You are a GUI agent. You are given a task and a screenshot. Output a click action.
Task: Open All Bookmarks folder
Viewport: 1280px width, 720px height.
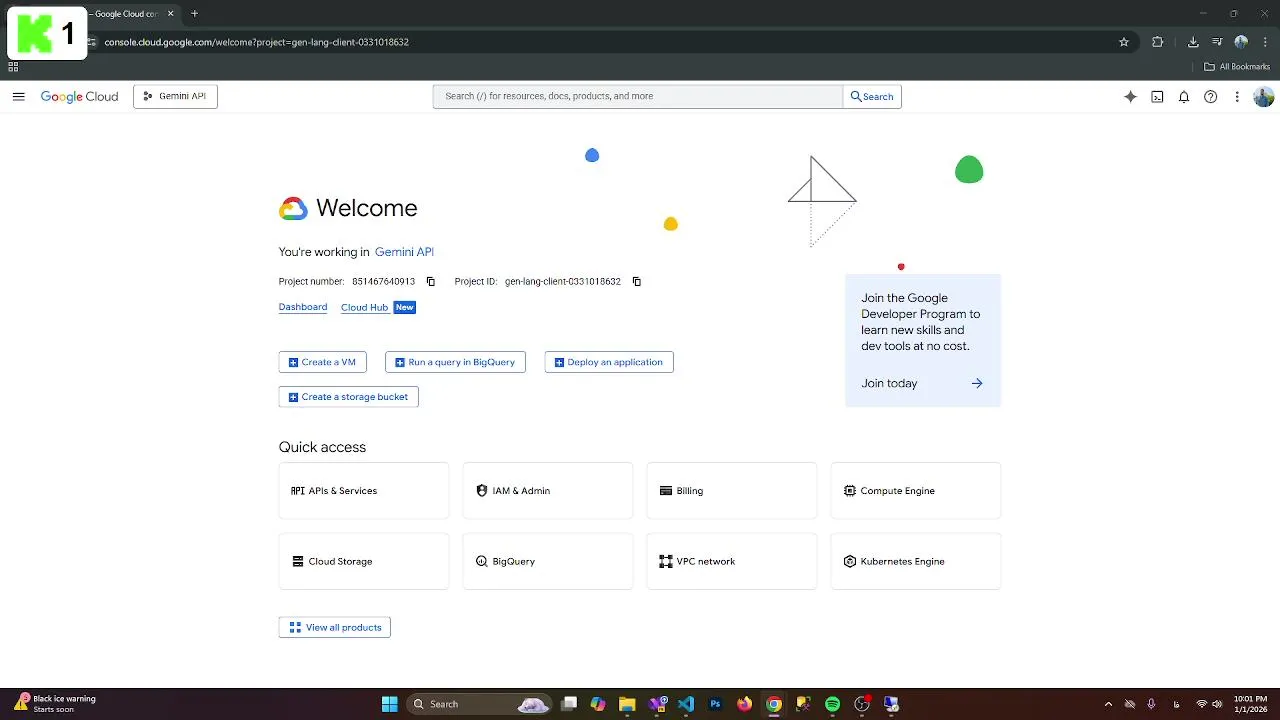pos(1237,67)
